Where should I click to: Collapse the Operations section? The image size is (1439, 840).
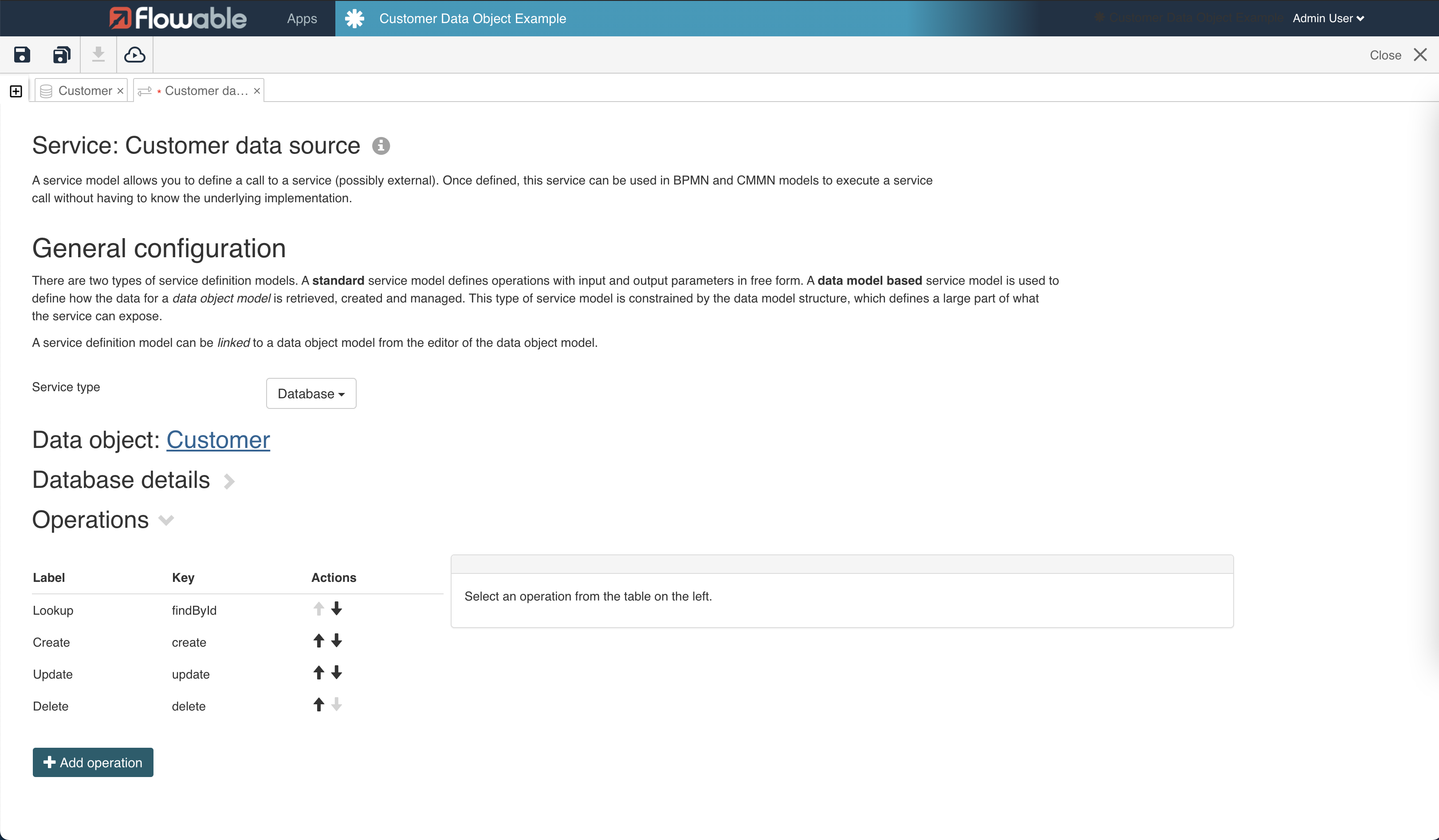point(166,520)
